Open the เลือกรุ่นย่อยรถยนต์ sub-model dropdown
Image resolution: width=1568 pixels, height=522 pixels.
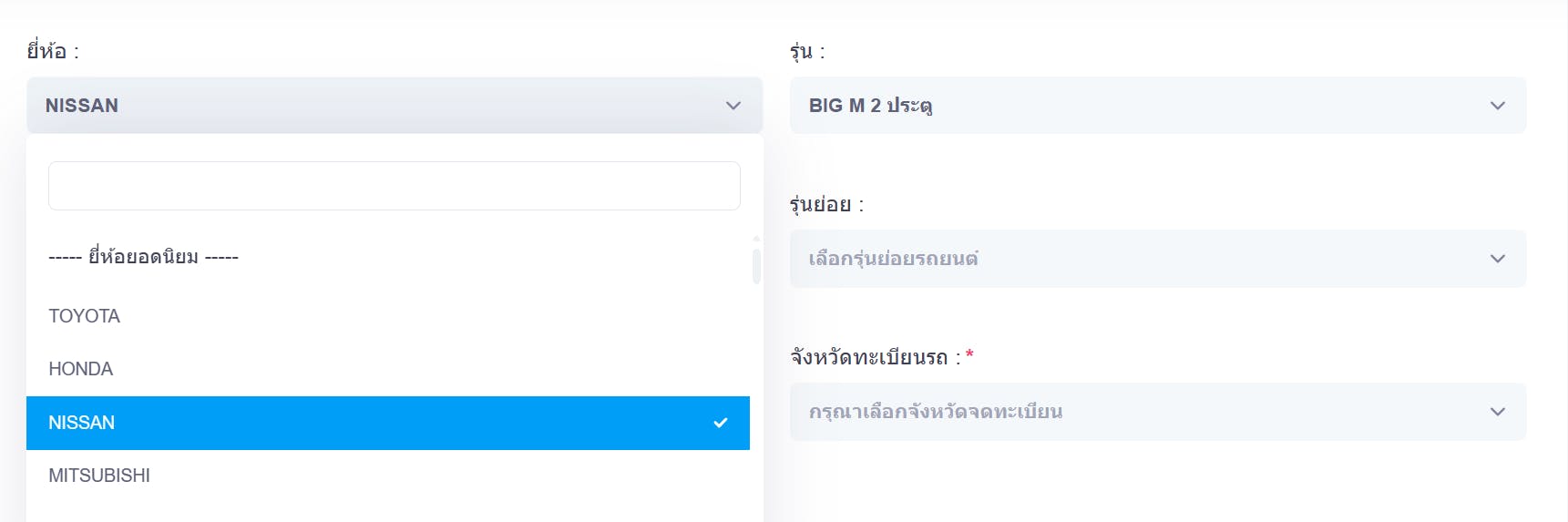[x=1157, y=259]
